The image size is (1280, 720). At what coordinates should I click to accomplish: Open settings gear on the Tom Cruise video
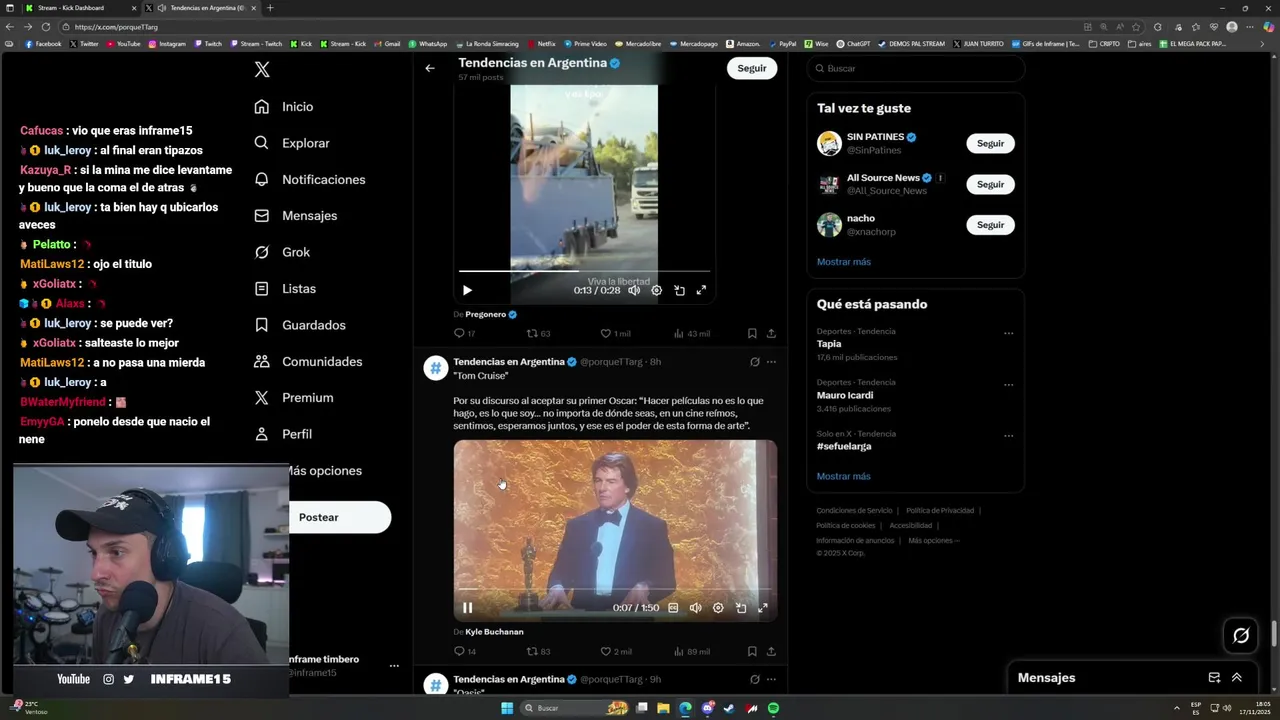click(718, 608)
